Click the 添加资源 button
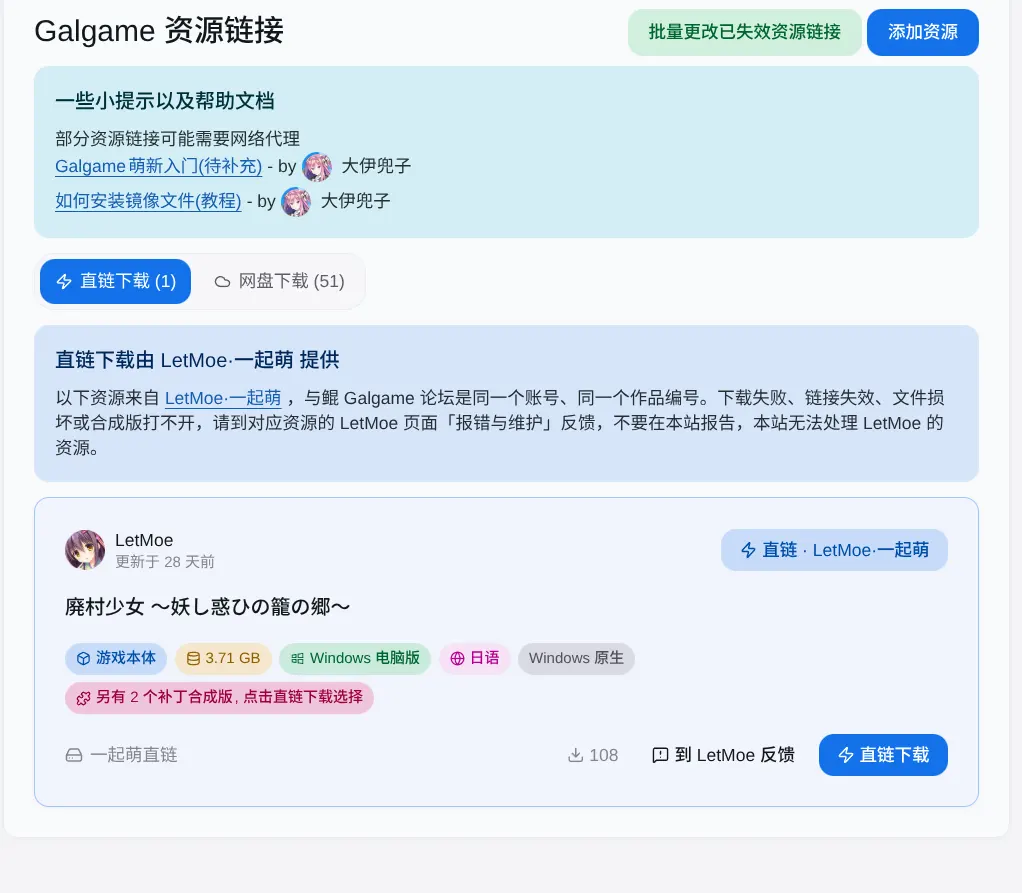The image size is (1022, 893). click(x=923, y=32)
